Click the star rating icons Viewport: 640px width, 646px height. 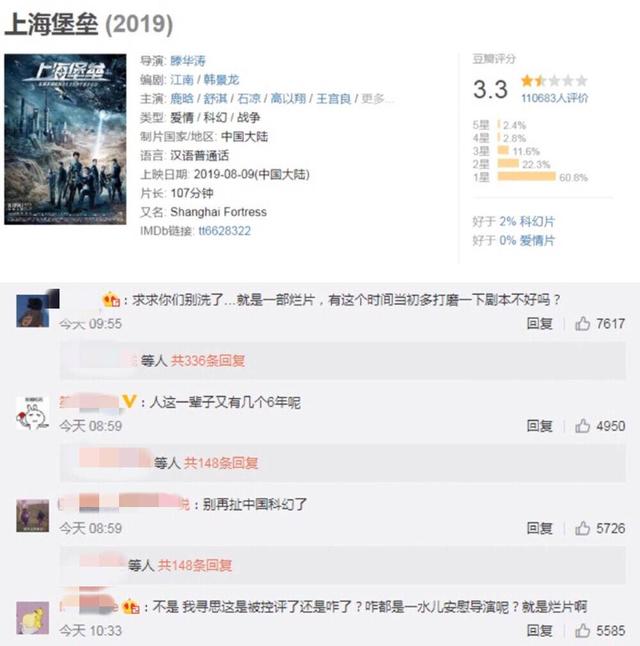tap(554, 80)
